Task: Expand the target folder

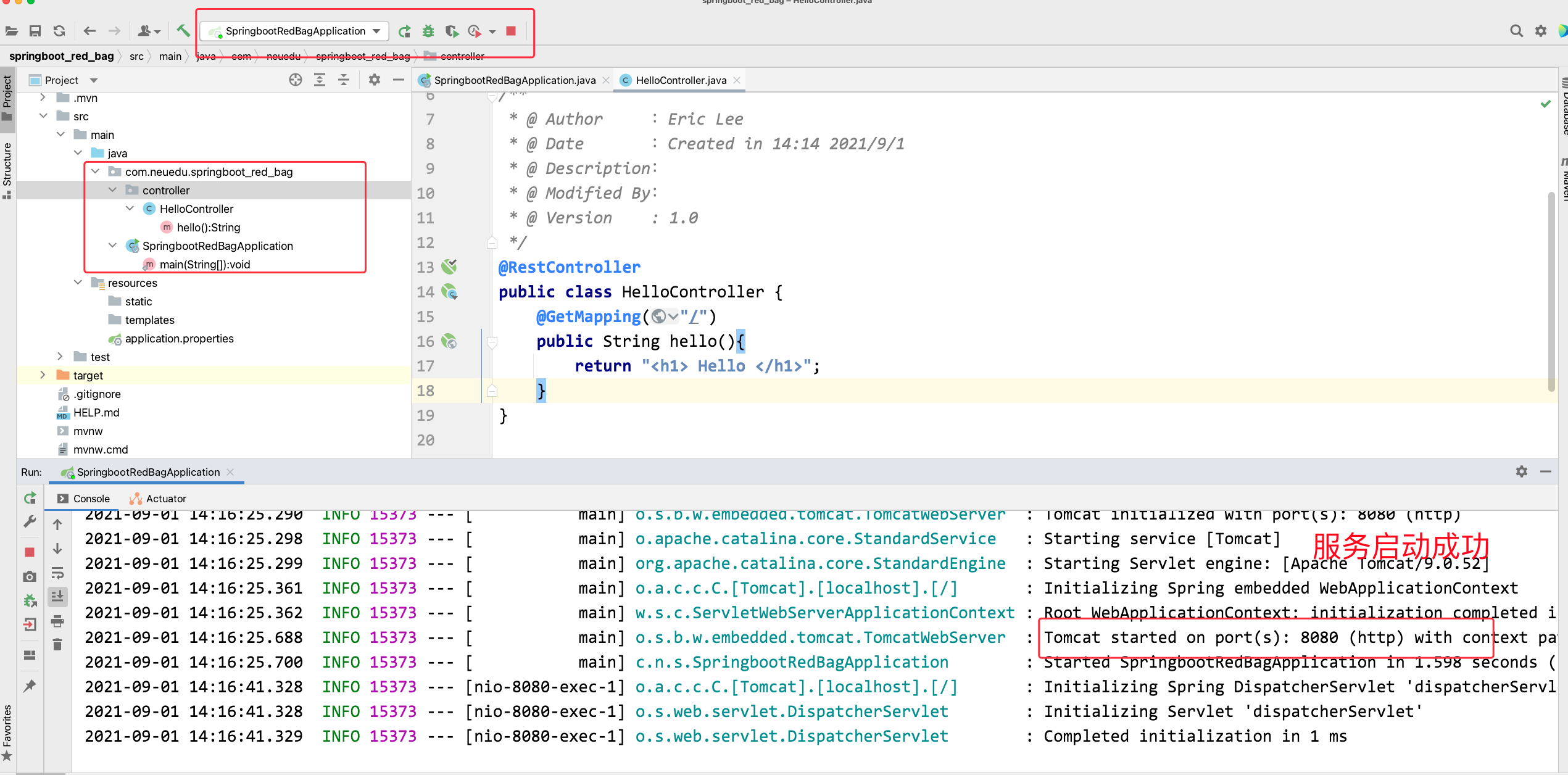Action: (x=43, y=375)
